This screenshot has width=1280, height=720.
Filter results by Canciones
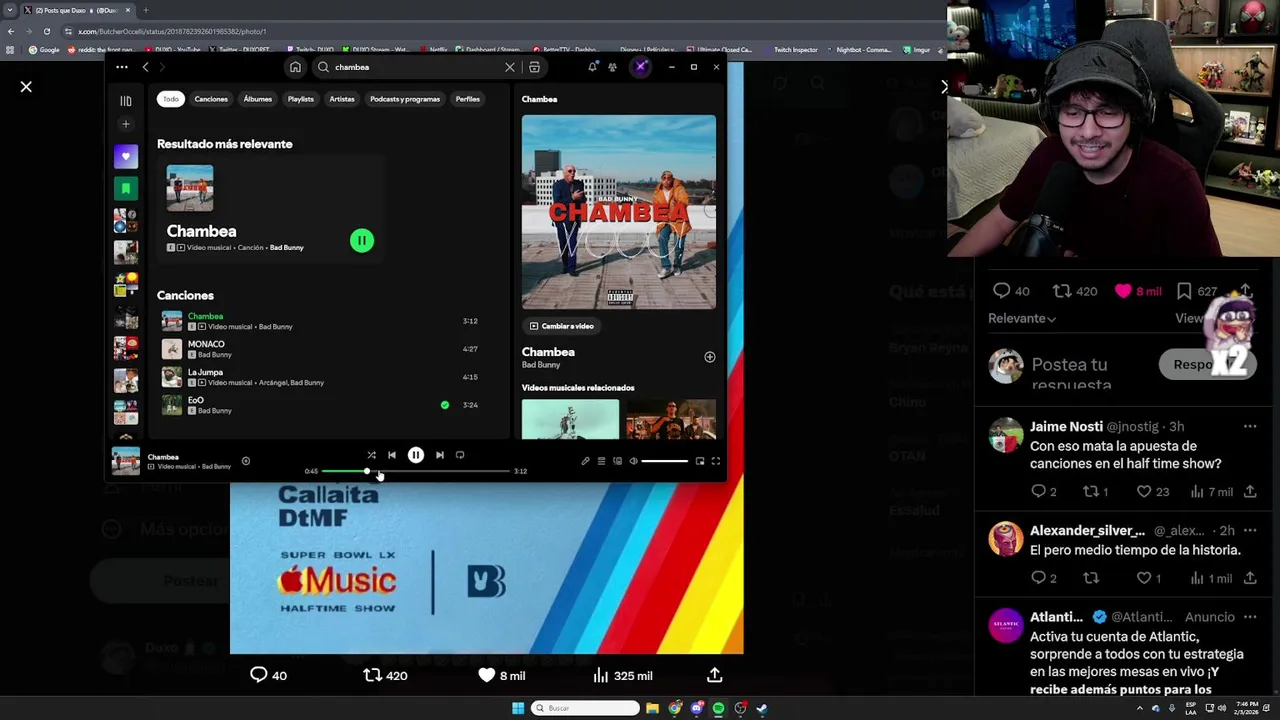click(x=211, y=99)
